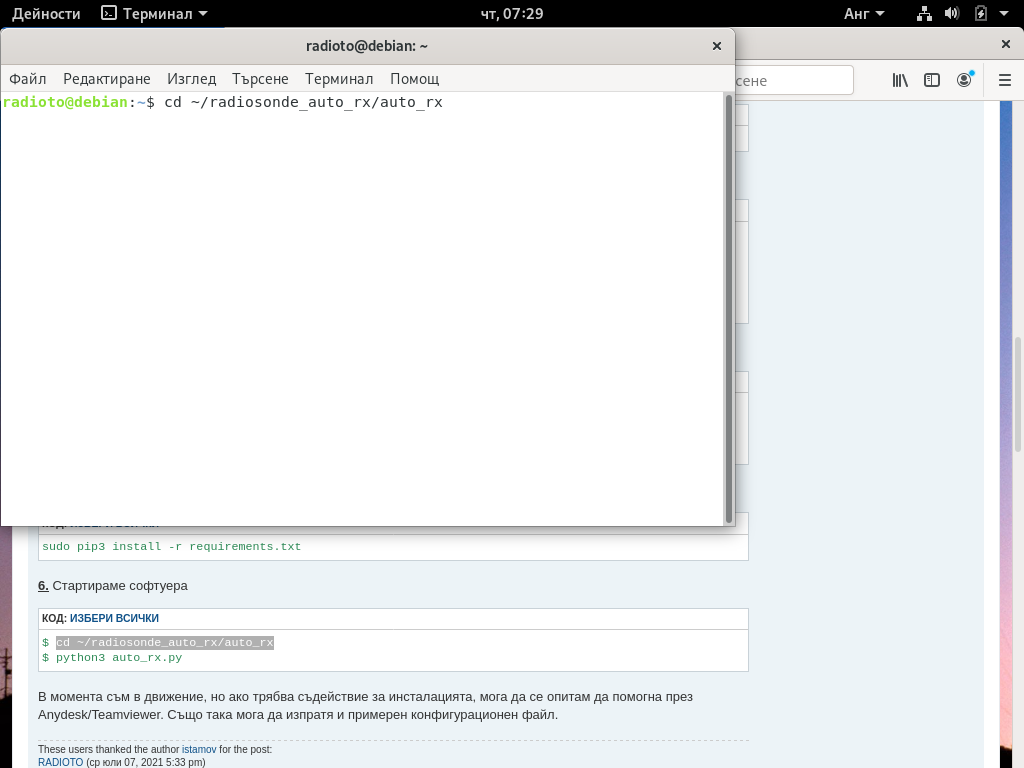Open the Дейности activities overview
1024x768 pixels.
(46, 14)
